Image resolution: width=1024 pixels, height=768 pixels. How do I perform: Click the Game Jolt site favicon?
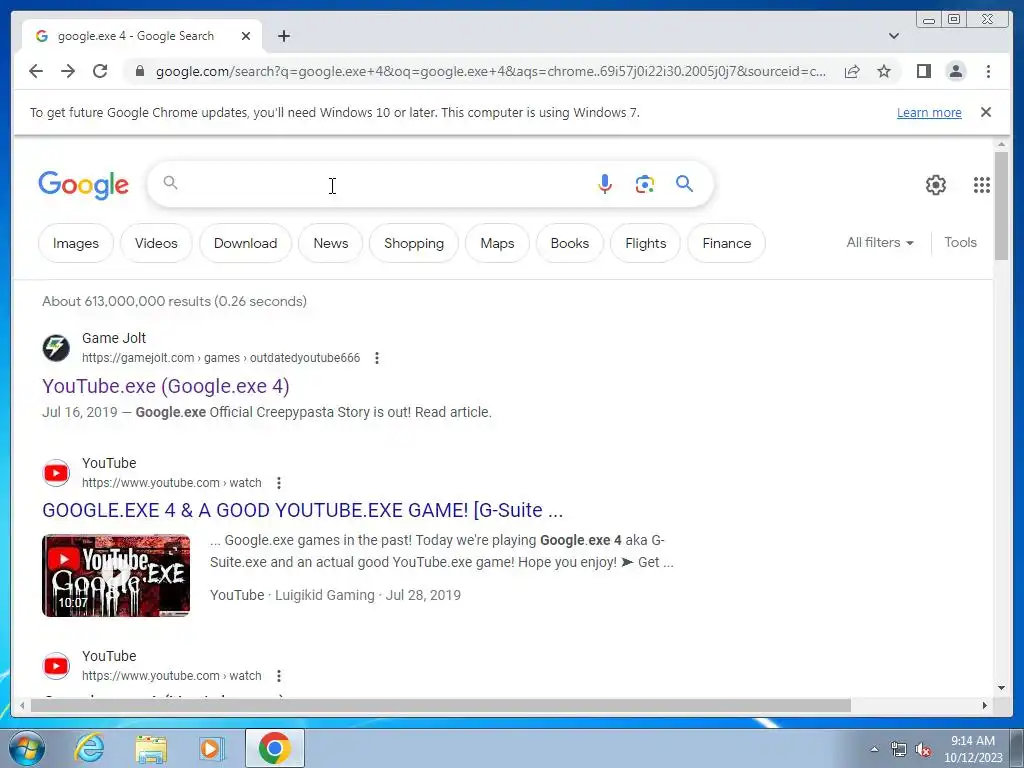(56, 347)
